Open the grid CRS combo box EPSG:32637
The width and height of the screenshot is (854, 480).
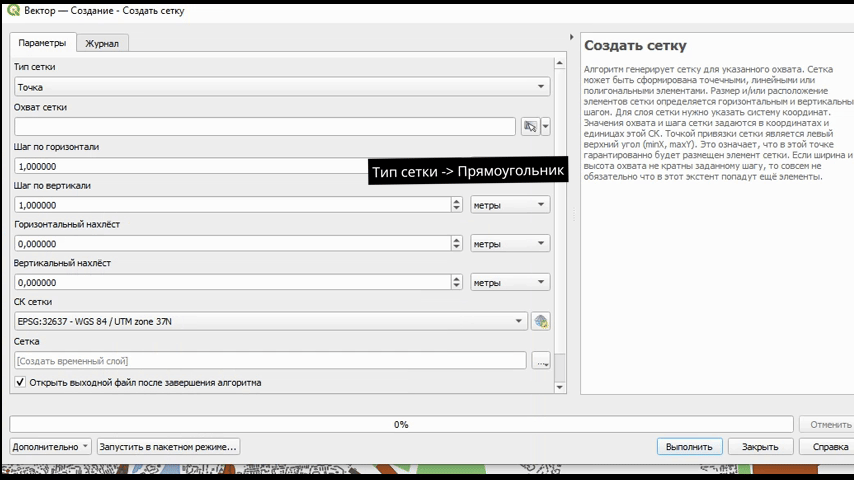tap(270, 321)
